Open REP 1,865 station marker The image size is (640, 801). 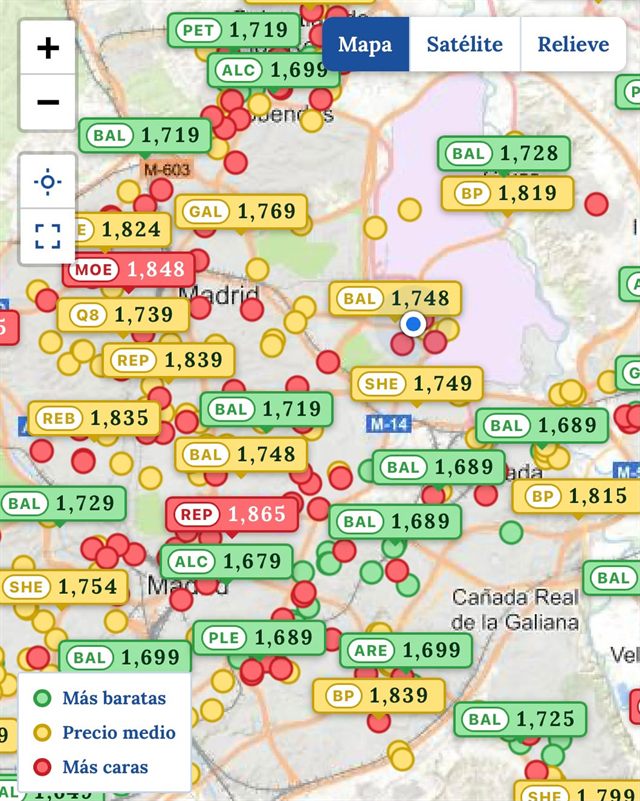point(232,514)
